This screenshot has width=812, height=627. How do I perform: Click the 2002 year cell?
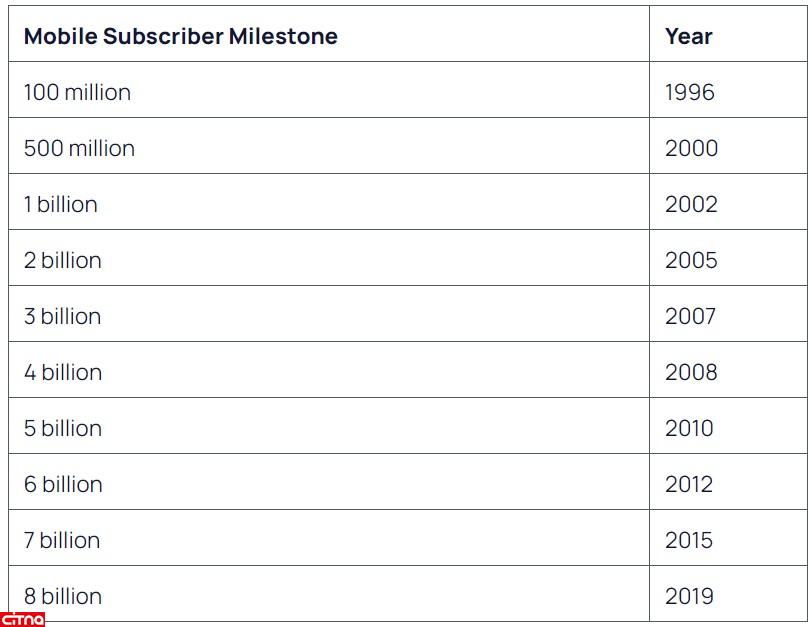coord(691,205)
